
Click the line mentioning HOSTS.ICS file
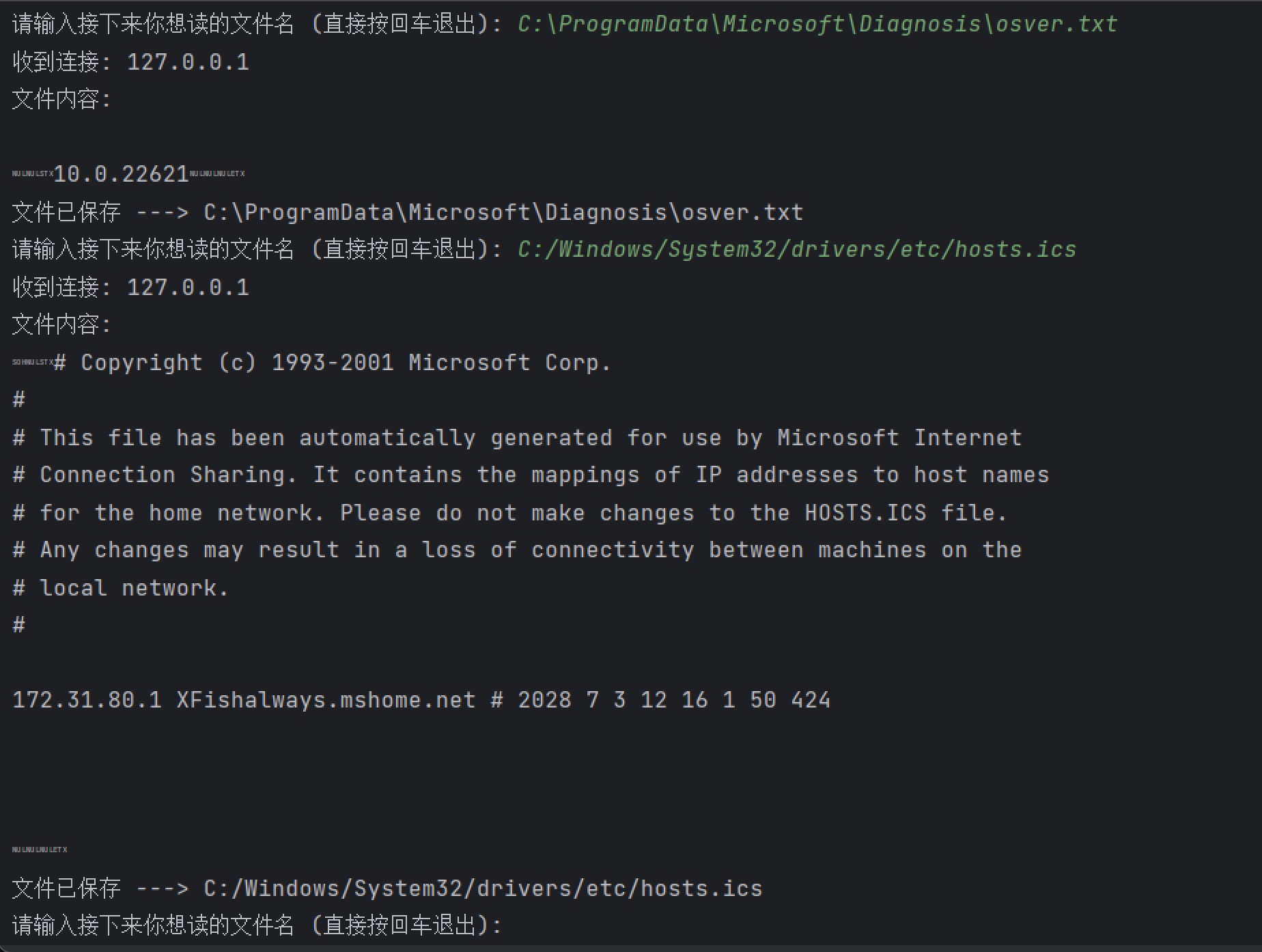[x=510, y=513]
